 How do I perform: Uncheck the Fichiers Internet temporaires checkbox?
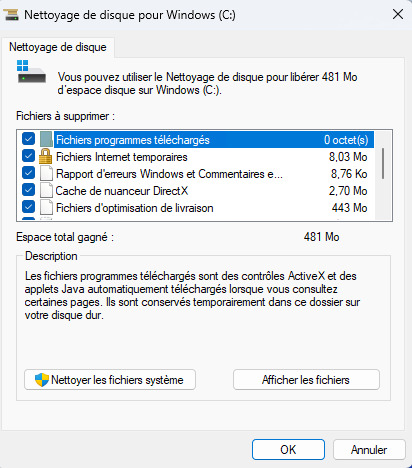tap(28, 156)
